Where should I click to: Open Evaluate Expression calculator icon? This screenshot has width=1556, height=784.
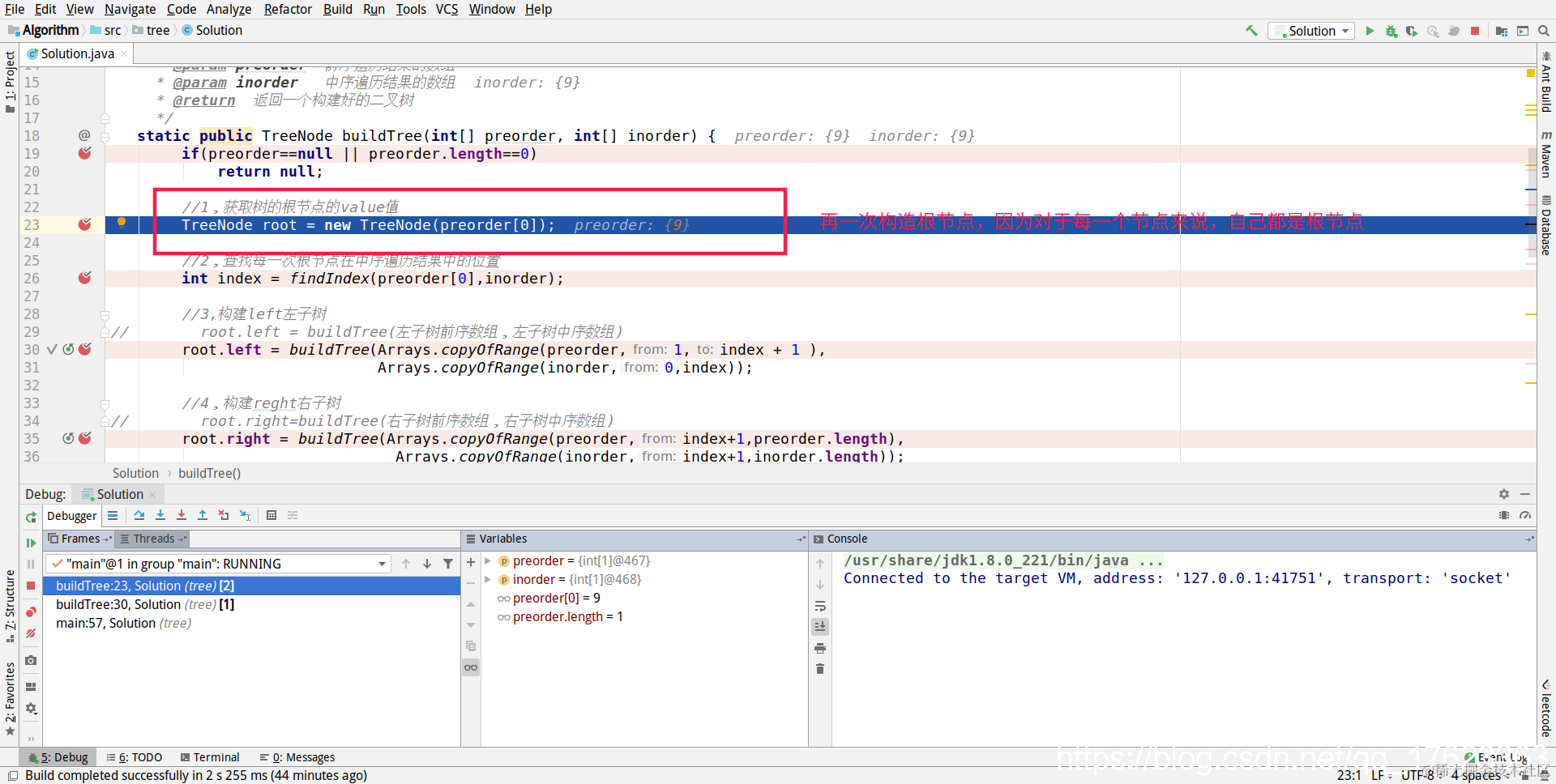point(271,515)
